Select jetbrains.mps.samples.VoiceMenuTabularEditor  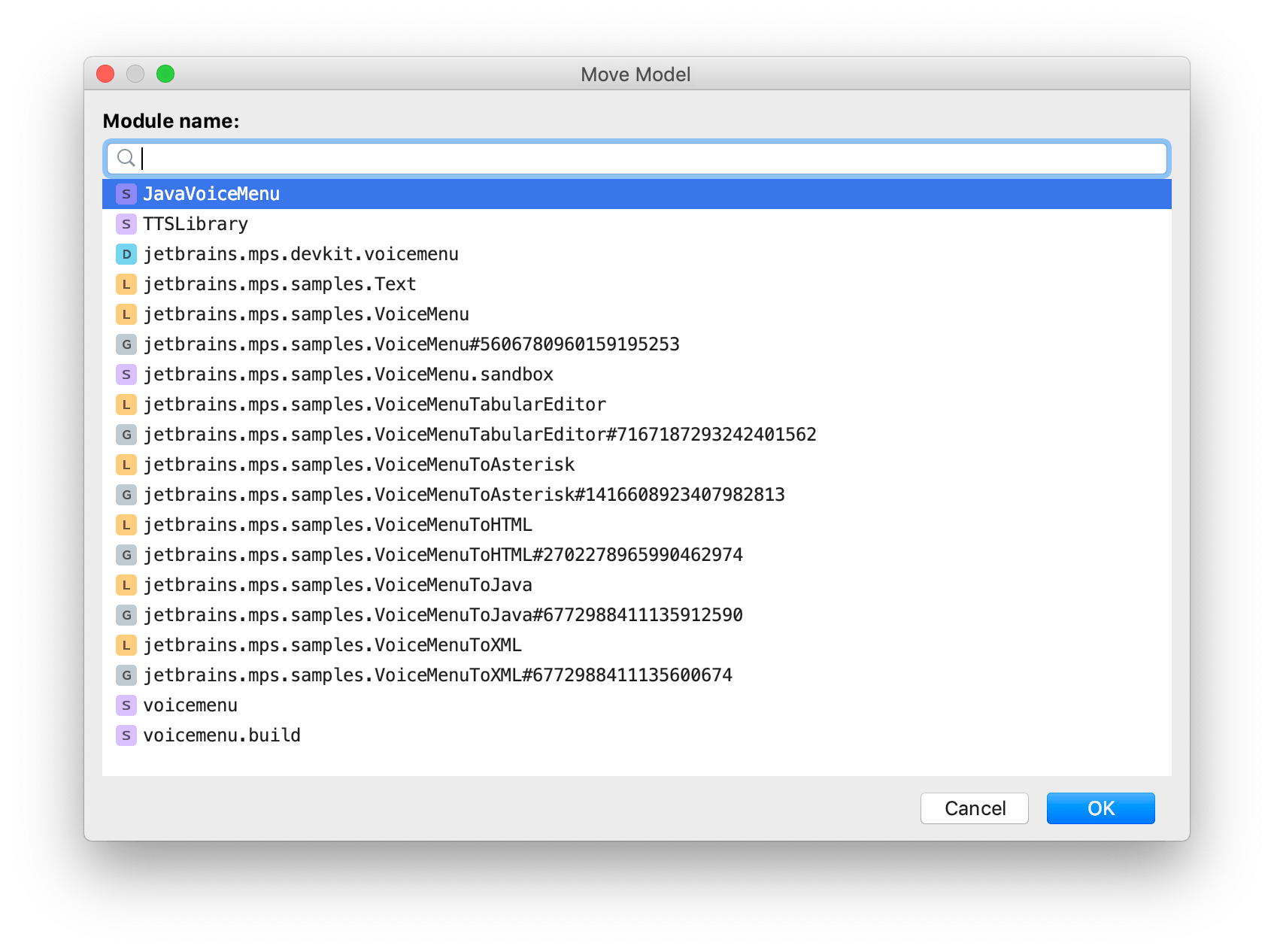tap(374, 404)
